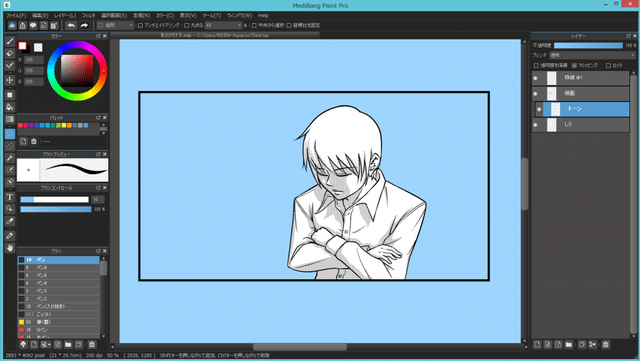Open the フィルタ menu
640x361 pixels.
click(x=89, y=16)
